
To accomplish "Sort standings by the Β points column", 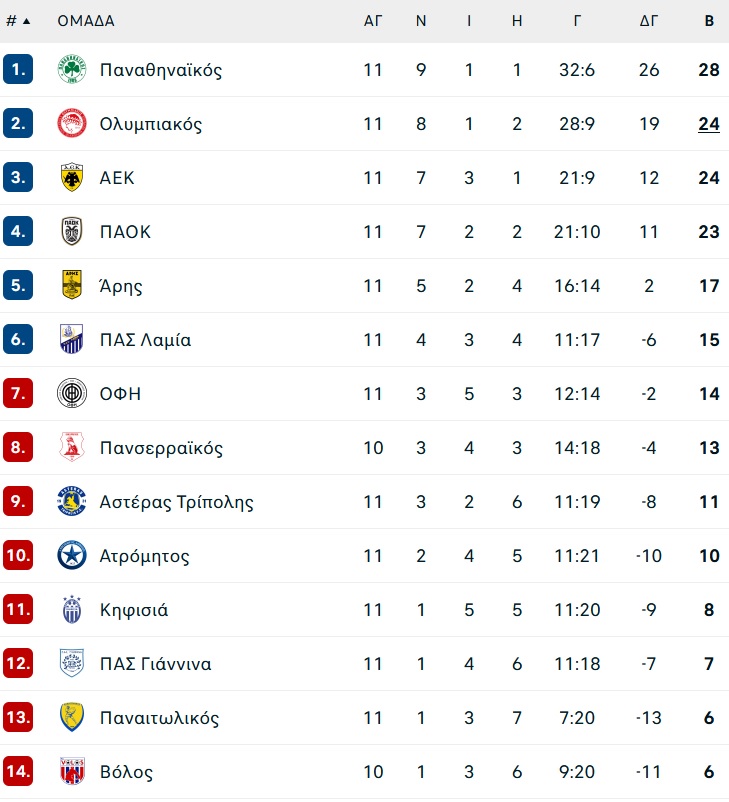I will (709, 20).
